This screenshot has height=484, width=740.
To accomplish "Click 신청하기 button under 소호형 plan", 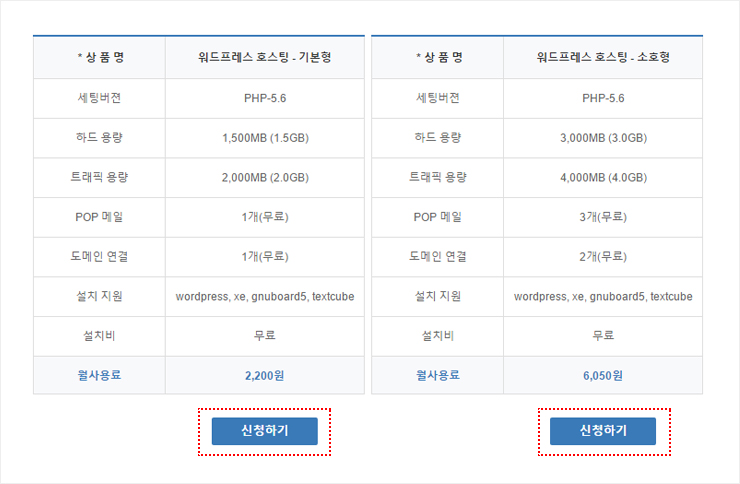I will tap(603, 431).
